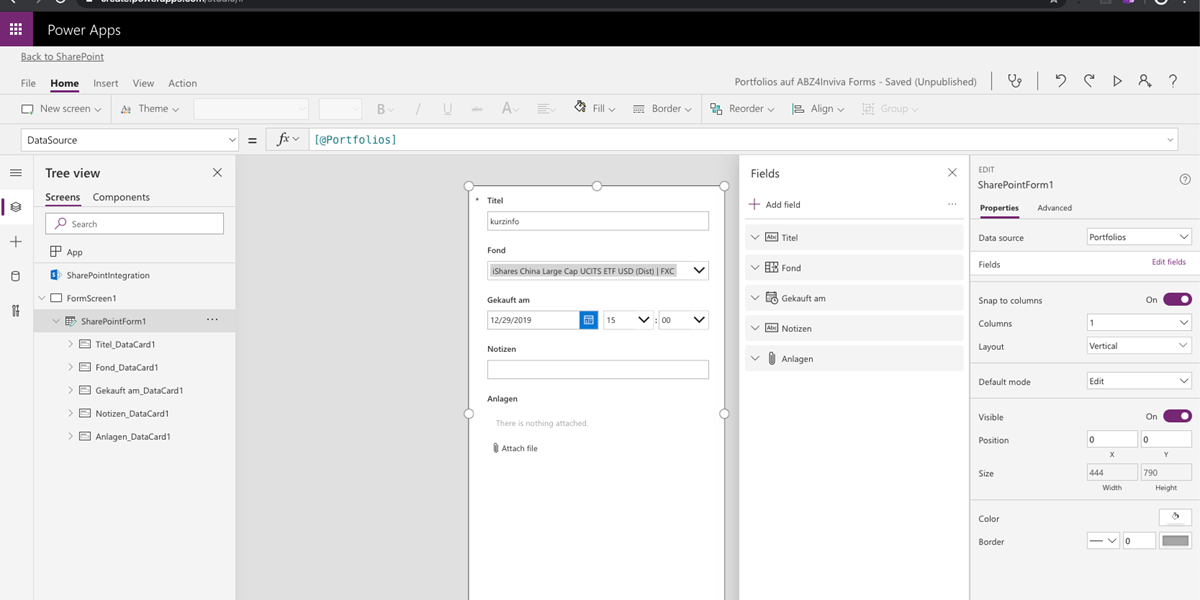Image resolution: width=1200 pixels, height=600 pixels.
Task: Open the View menu tab
Action: 143,83
